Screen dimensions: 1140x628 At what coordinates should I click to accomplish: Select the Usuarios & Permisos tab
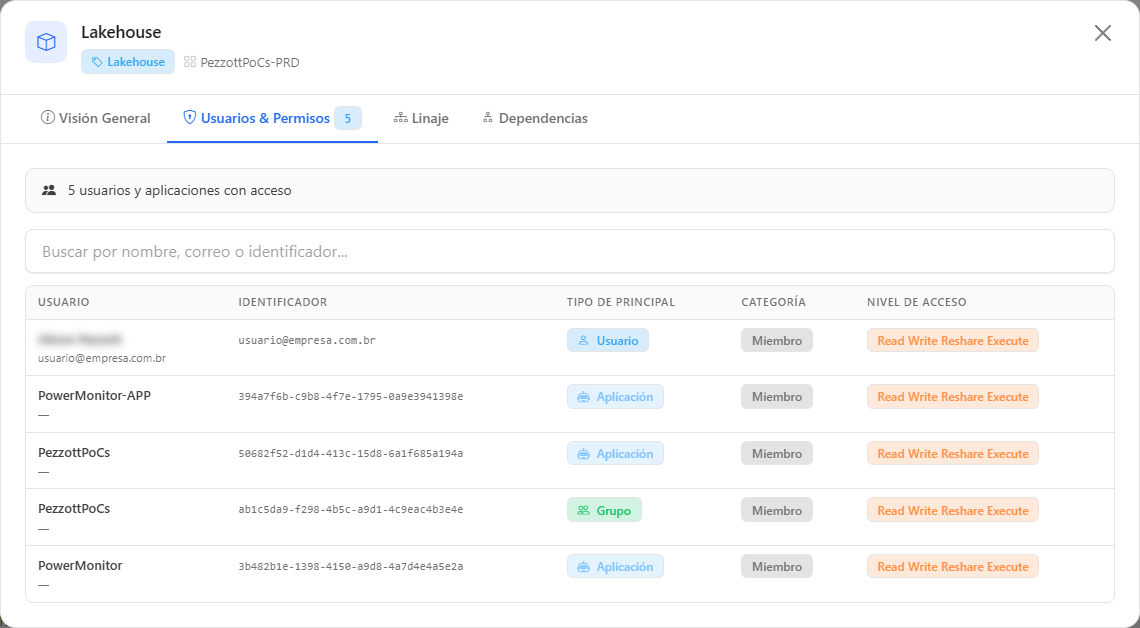coord(273,118)
